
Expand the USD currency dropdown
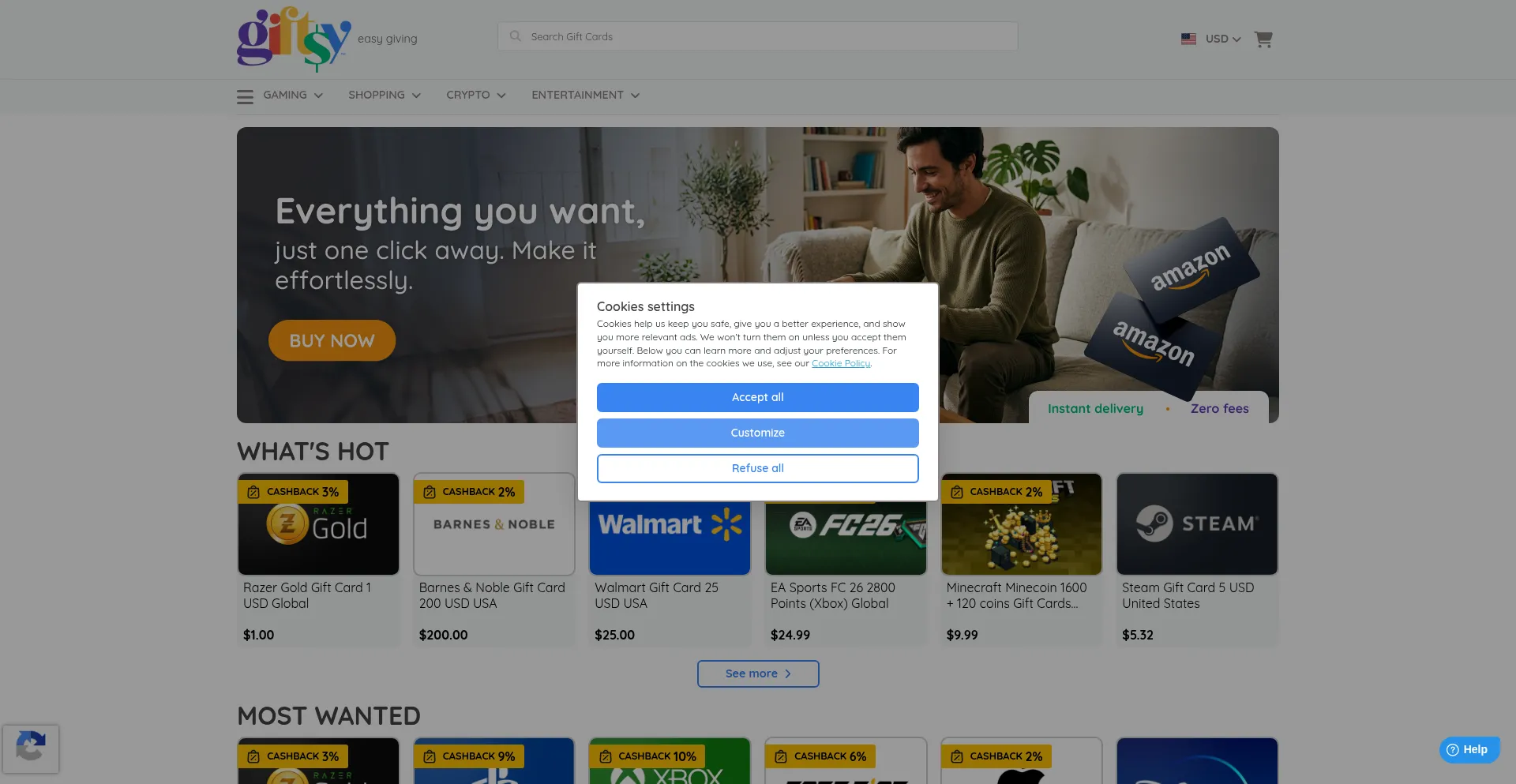(1223, 39)
